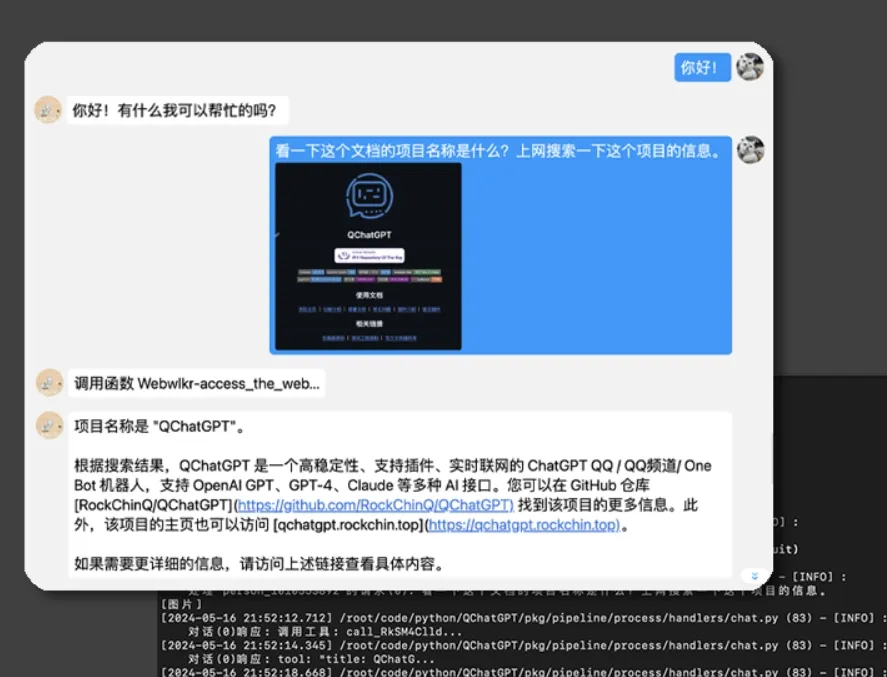Viewport: 887px width, 677px height.
Task: Open the bot avatar beside the 调用函数 message
Action: (48, 382)
